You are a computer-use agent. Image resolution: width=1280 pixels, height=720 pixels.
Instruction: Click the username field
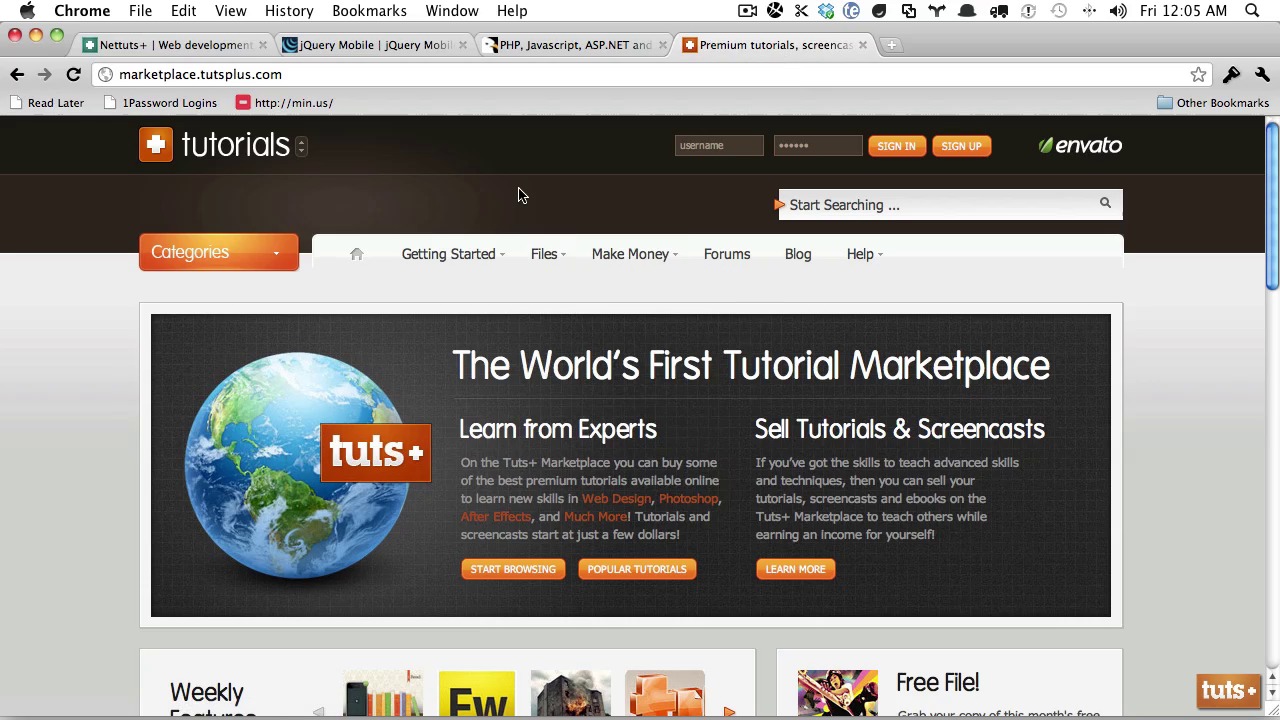719,146
